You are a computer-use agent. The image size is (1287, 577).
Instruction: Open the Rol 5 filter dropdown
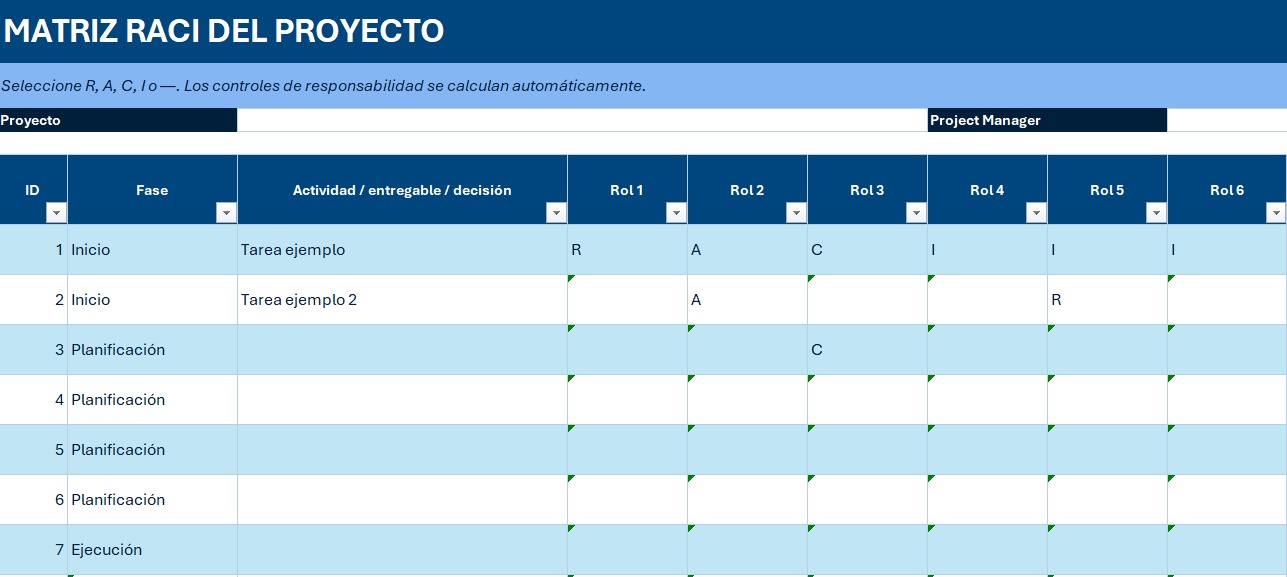pos(1156,213)
